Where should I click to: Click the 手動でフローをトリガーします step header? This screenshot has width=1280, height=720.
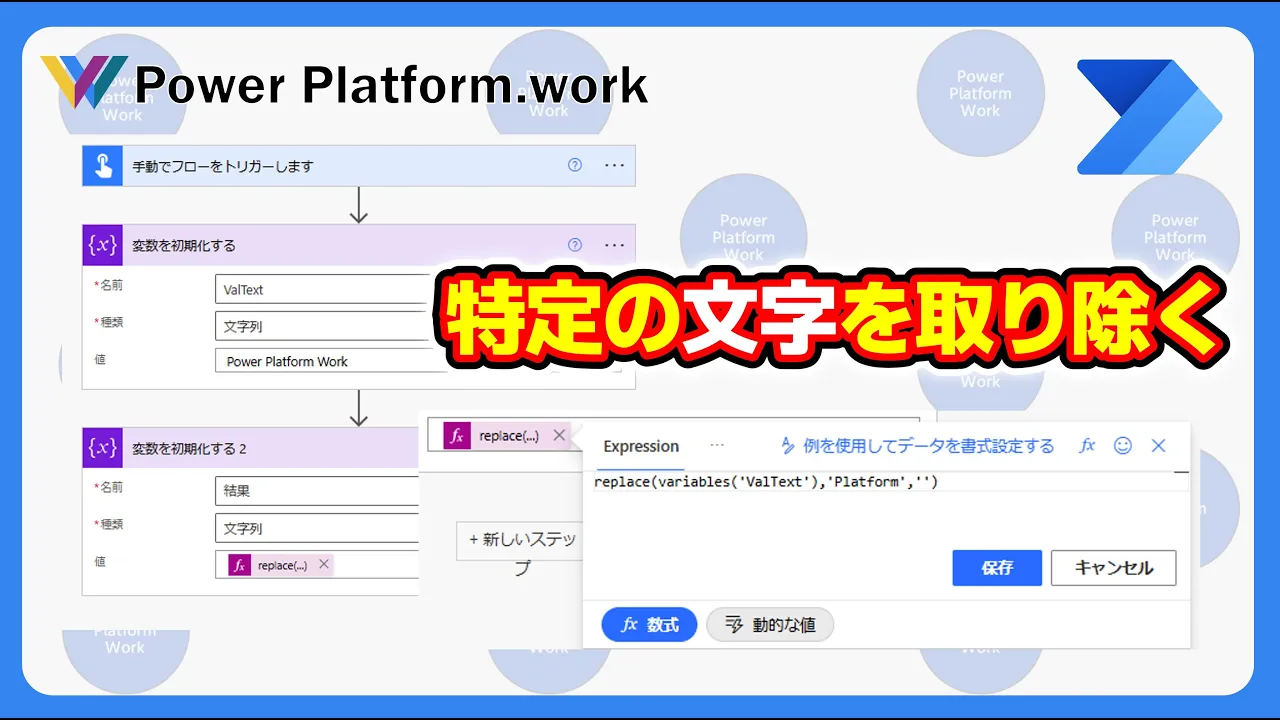coord(358,166)
